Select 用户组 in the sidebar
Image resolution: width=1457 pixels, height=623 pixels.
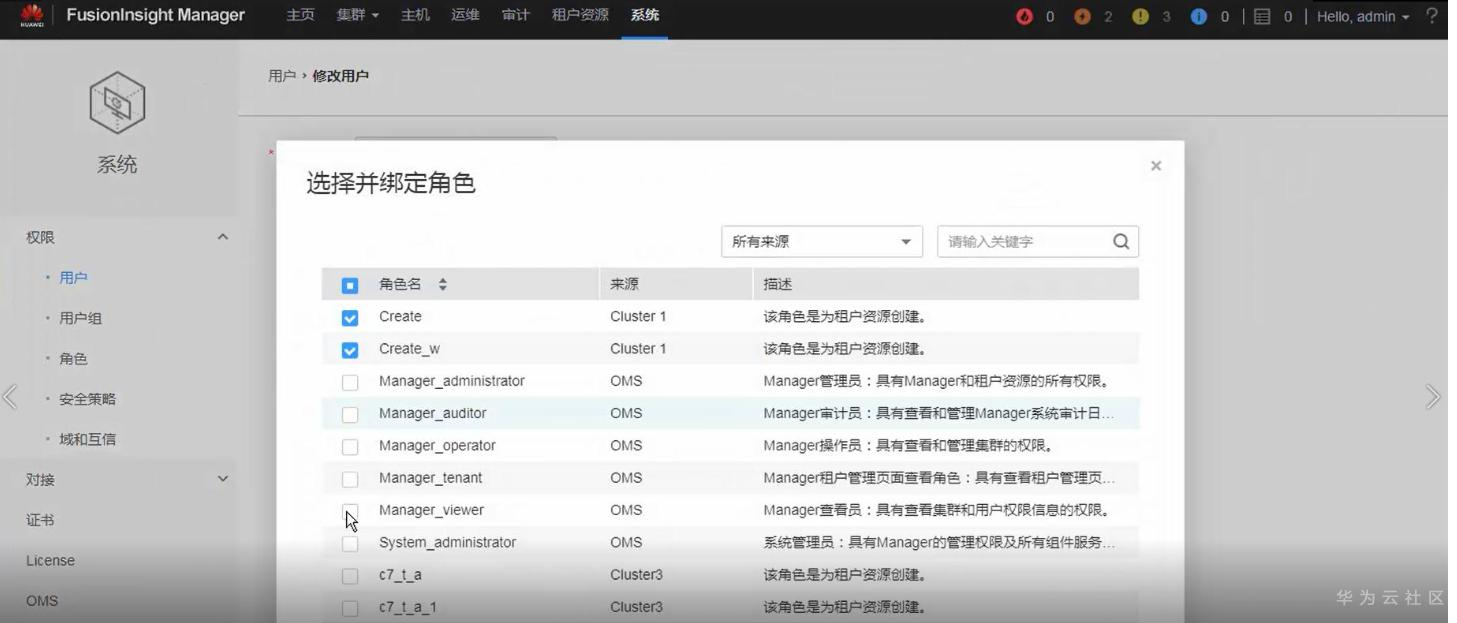[80, 318]
